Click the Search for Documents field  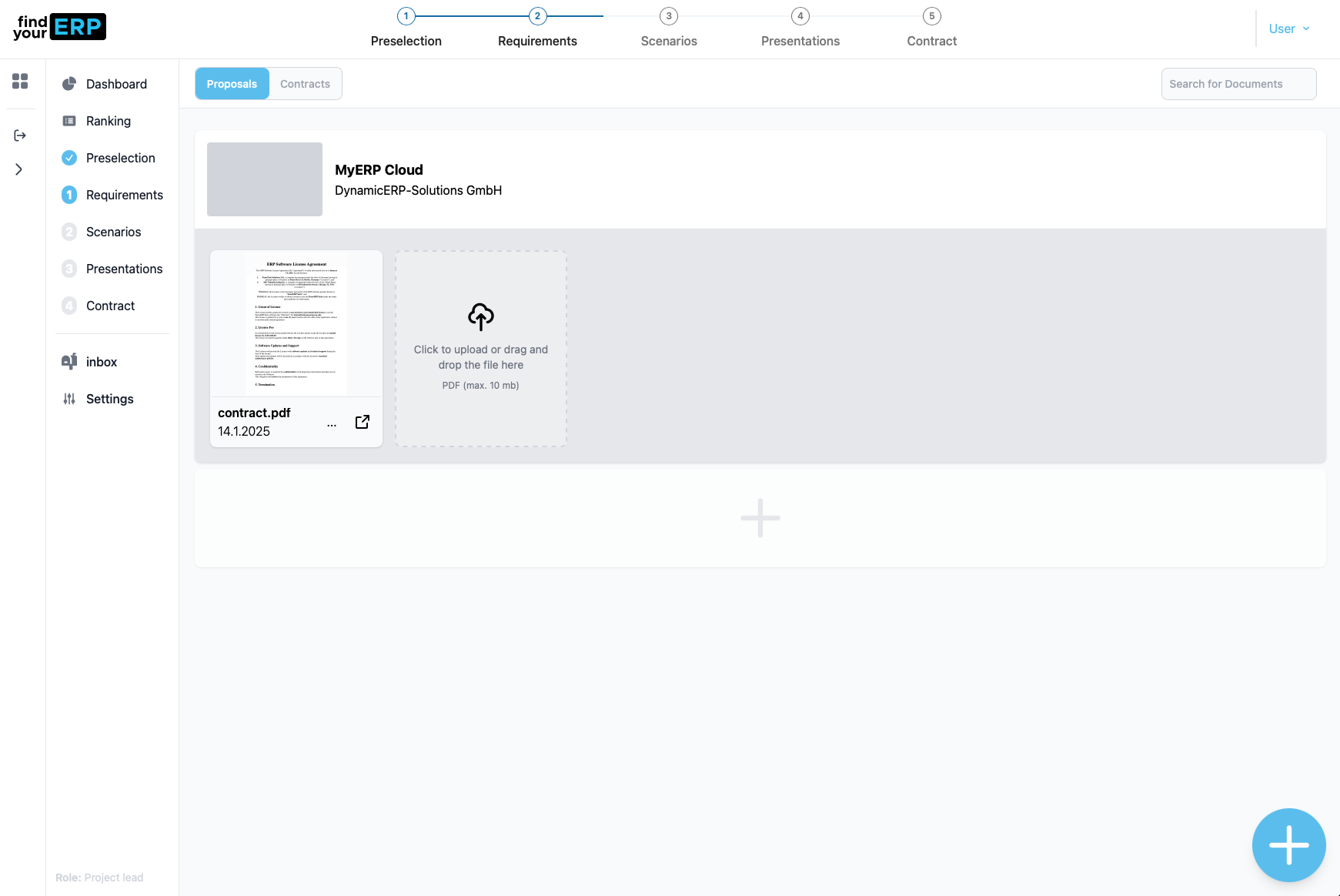click(1238, 84)
